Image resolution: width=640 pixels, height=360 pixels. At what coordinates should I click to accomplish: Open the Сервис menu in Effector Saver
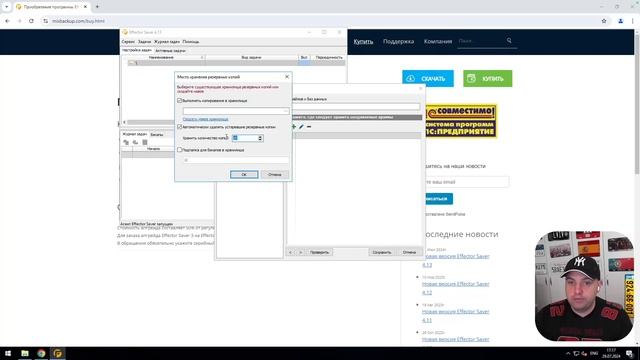pos(128,42)
